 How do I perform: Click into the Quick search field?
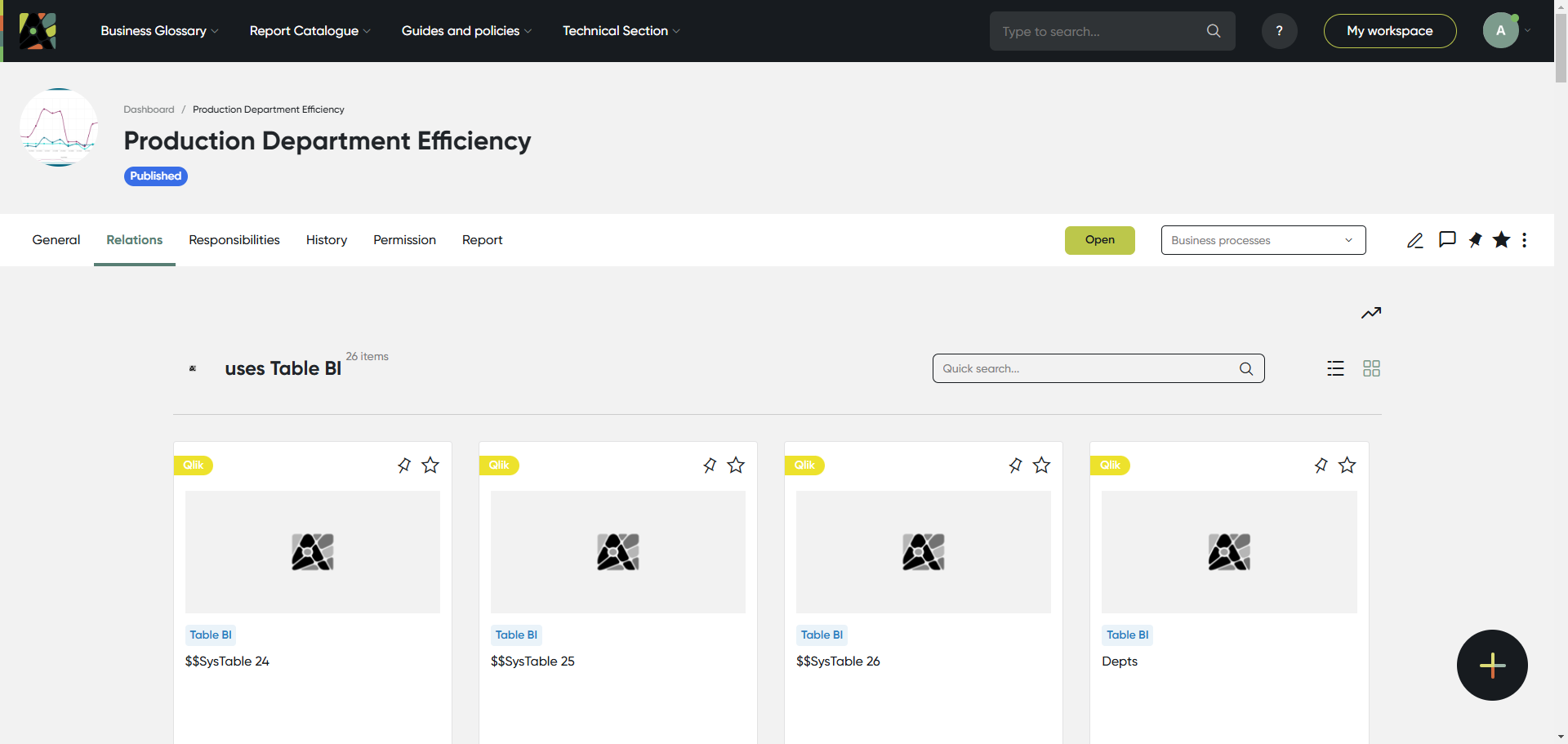point(1086,368)
